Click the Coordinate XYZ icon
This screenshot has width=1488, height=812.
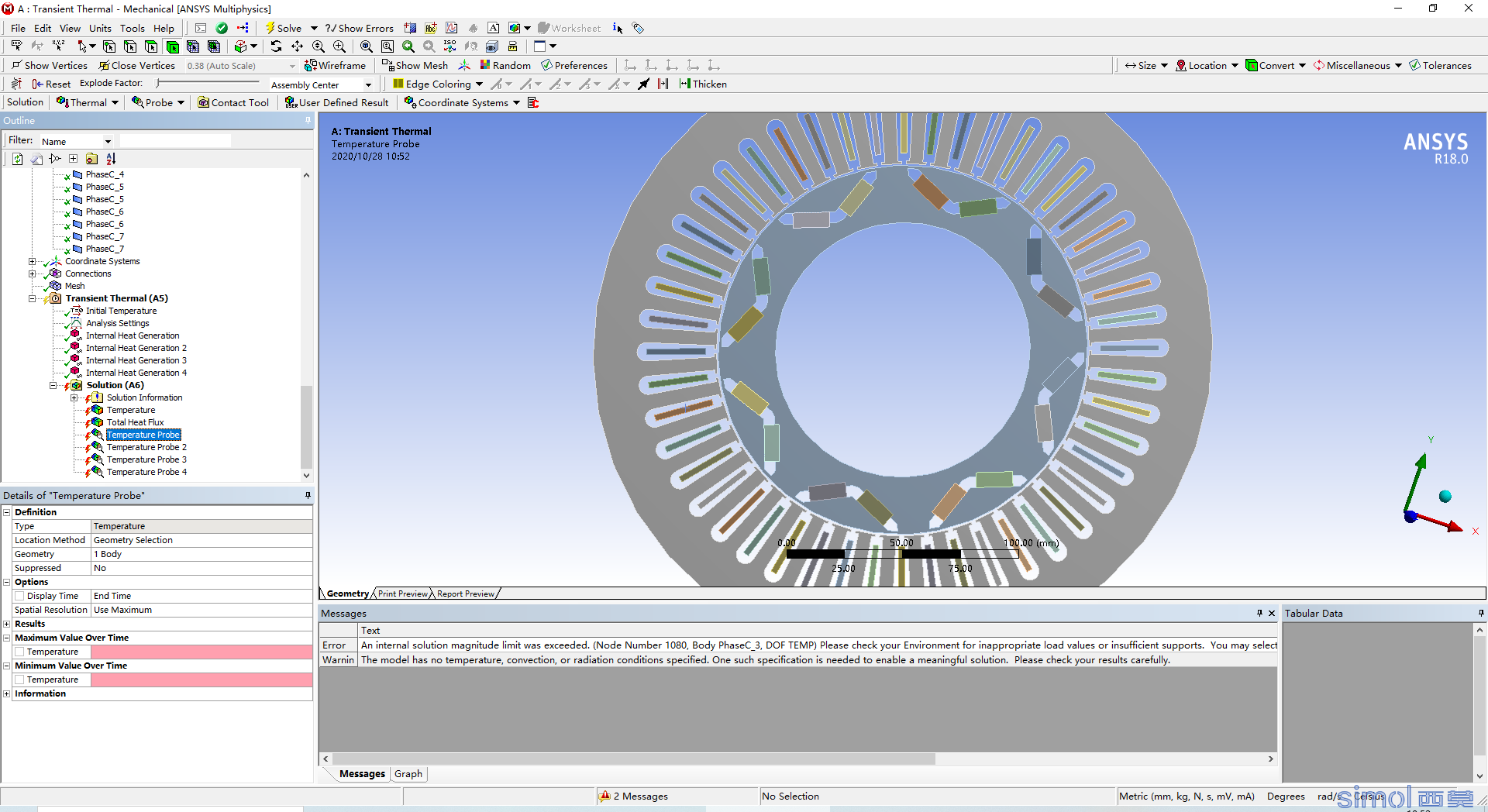pos(58,46)
